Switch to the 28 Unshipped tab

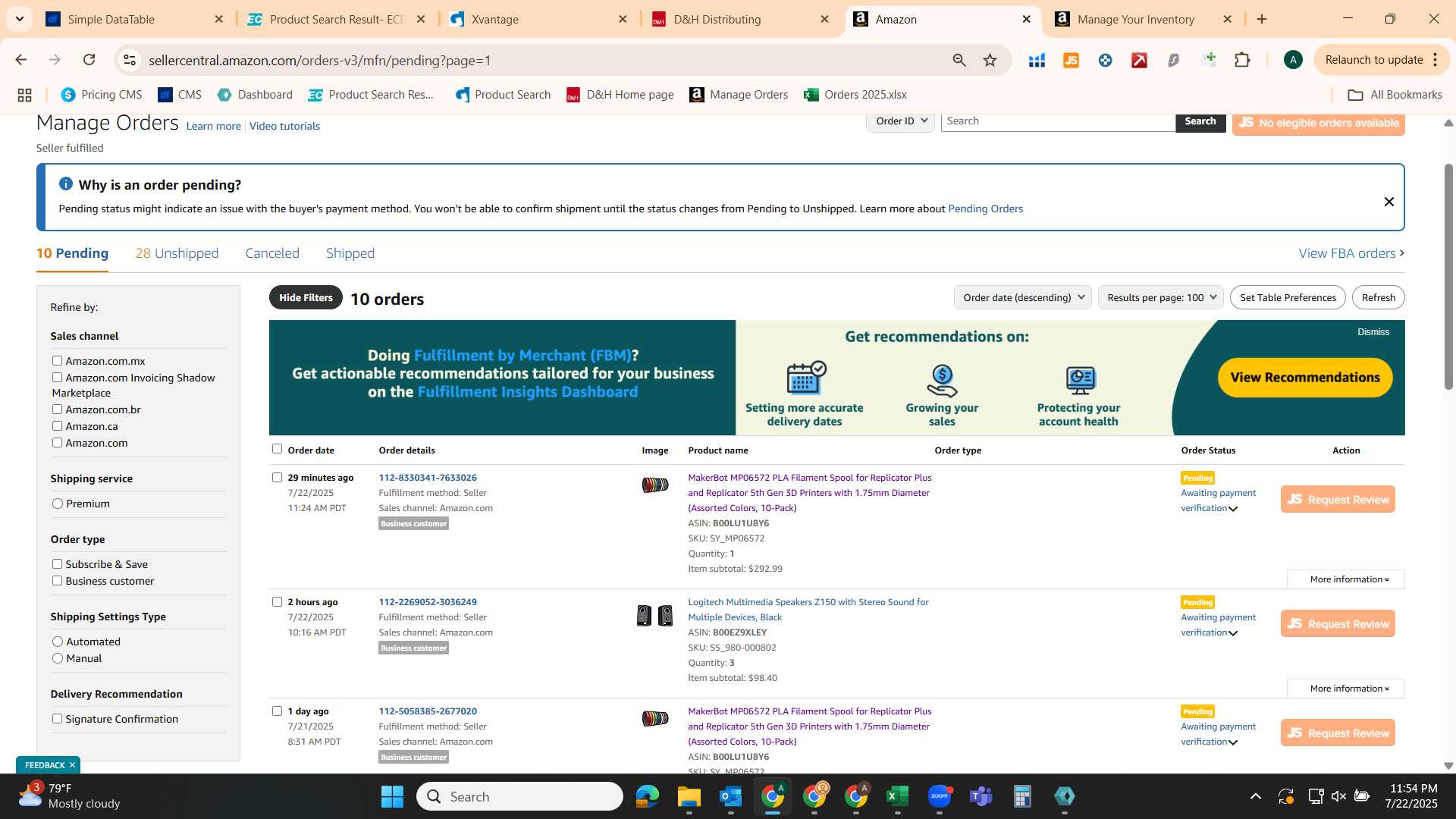click(x=177, y=253)
